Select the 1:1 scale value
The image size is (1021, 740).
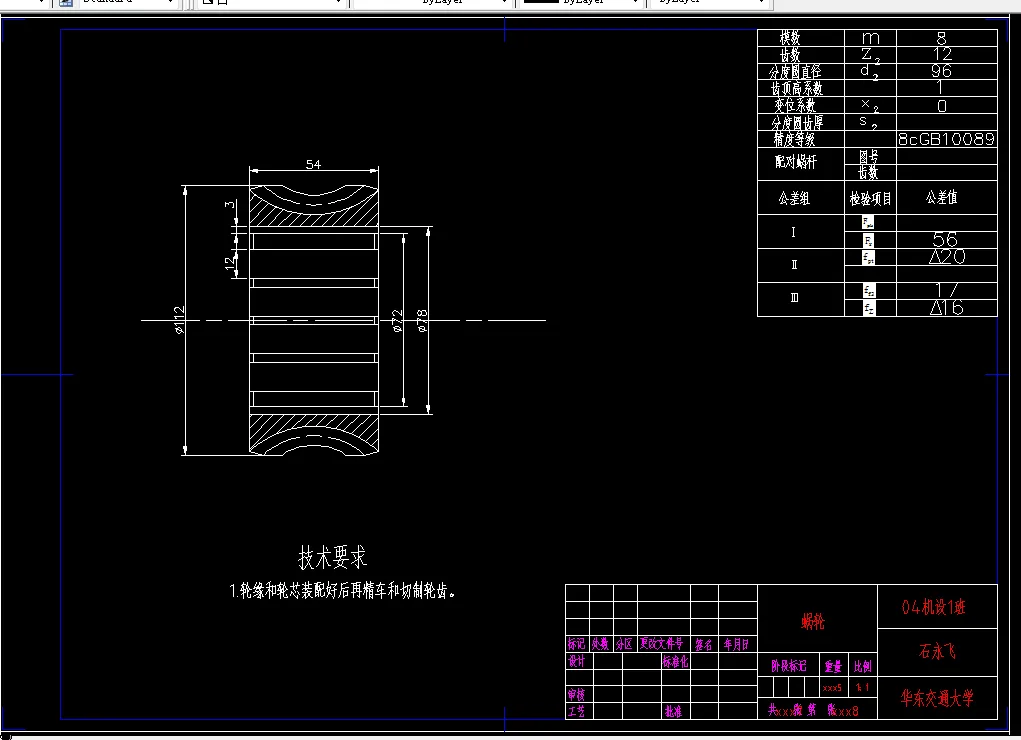coord(862,687)
